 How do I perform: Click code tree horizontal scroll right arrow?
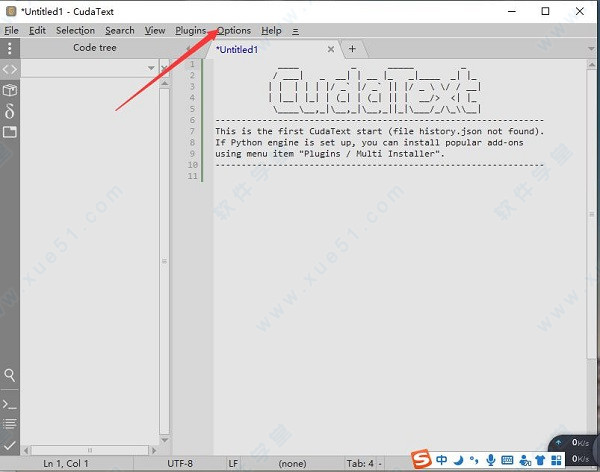tap(153, 451)
